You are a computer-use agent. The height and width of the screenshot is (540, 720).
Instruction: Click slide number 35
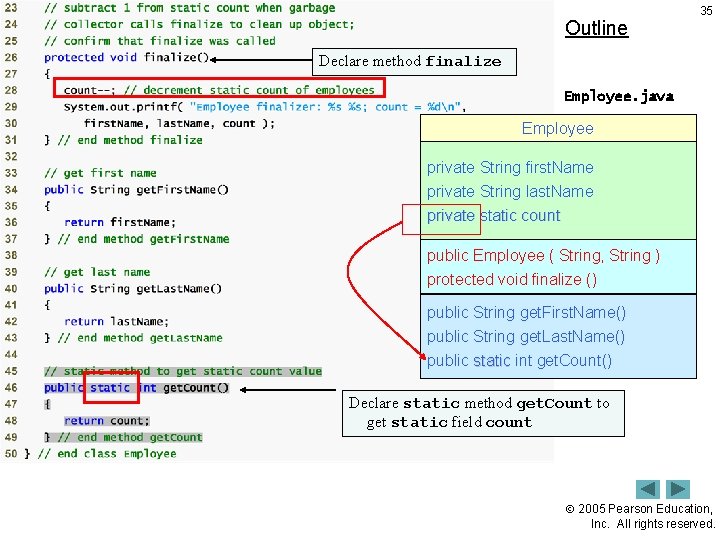[x=706, y=11]
